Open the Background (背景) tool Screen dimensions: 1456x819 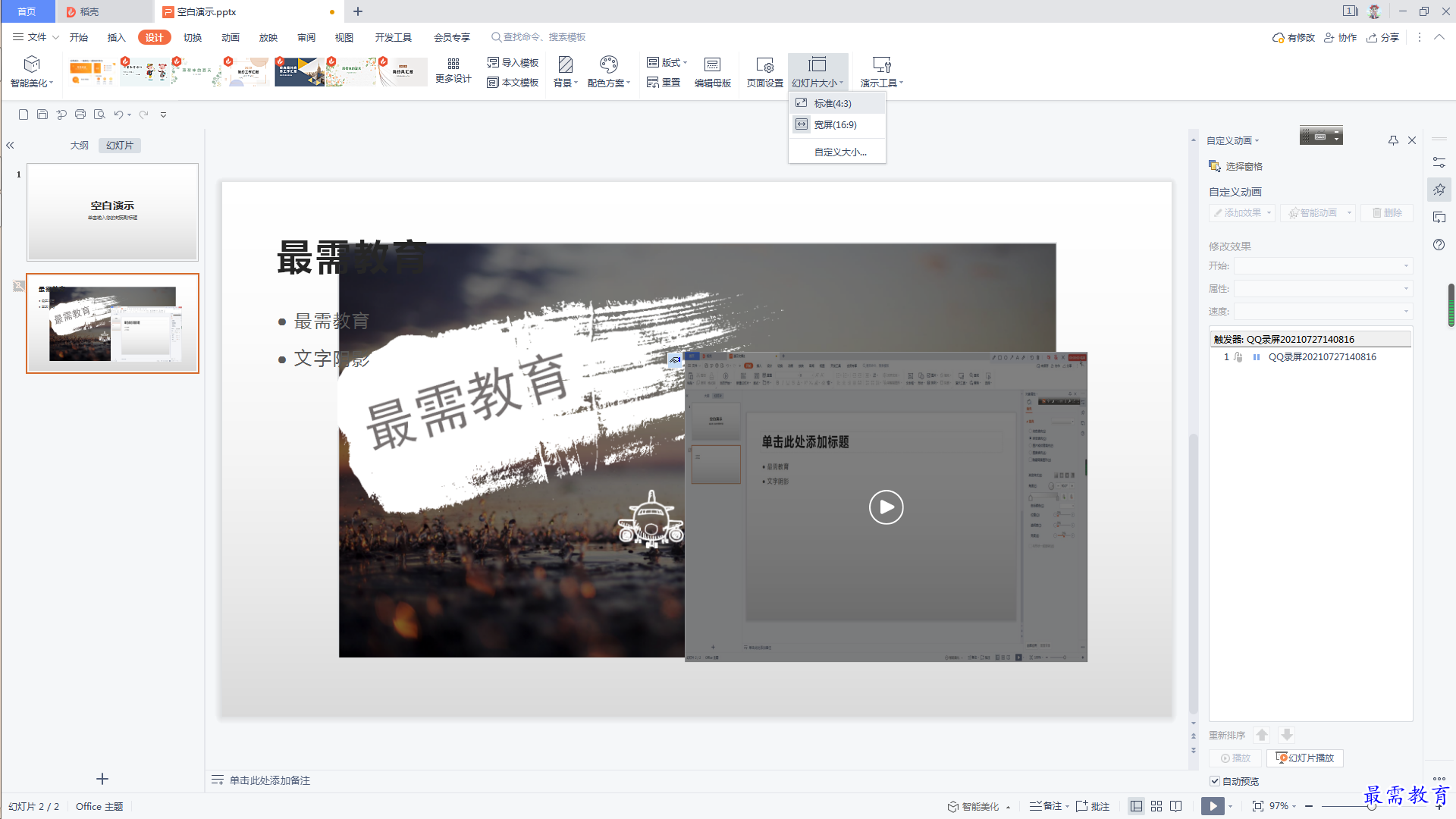(565, 72)
